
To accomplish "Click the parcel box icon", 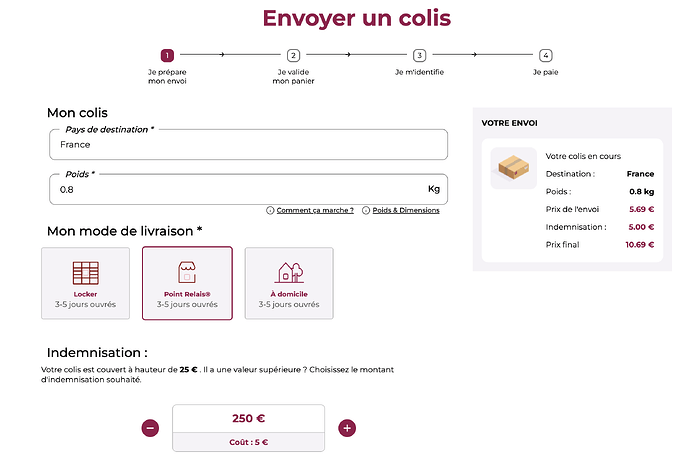I will tap(513, 167).
